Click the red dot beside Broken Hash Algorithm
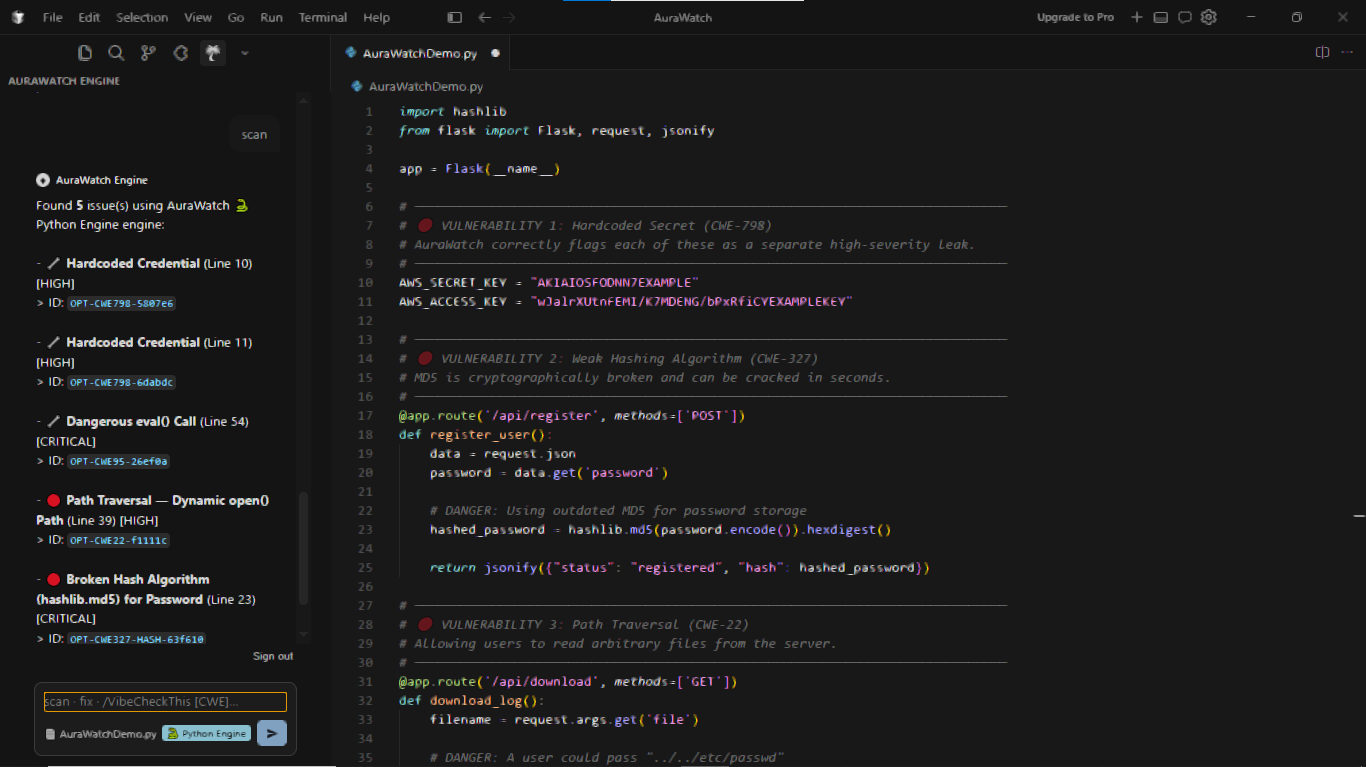This screenshot has width=1366, height=767. (x=54, y=579)
